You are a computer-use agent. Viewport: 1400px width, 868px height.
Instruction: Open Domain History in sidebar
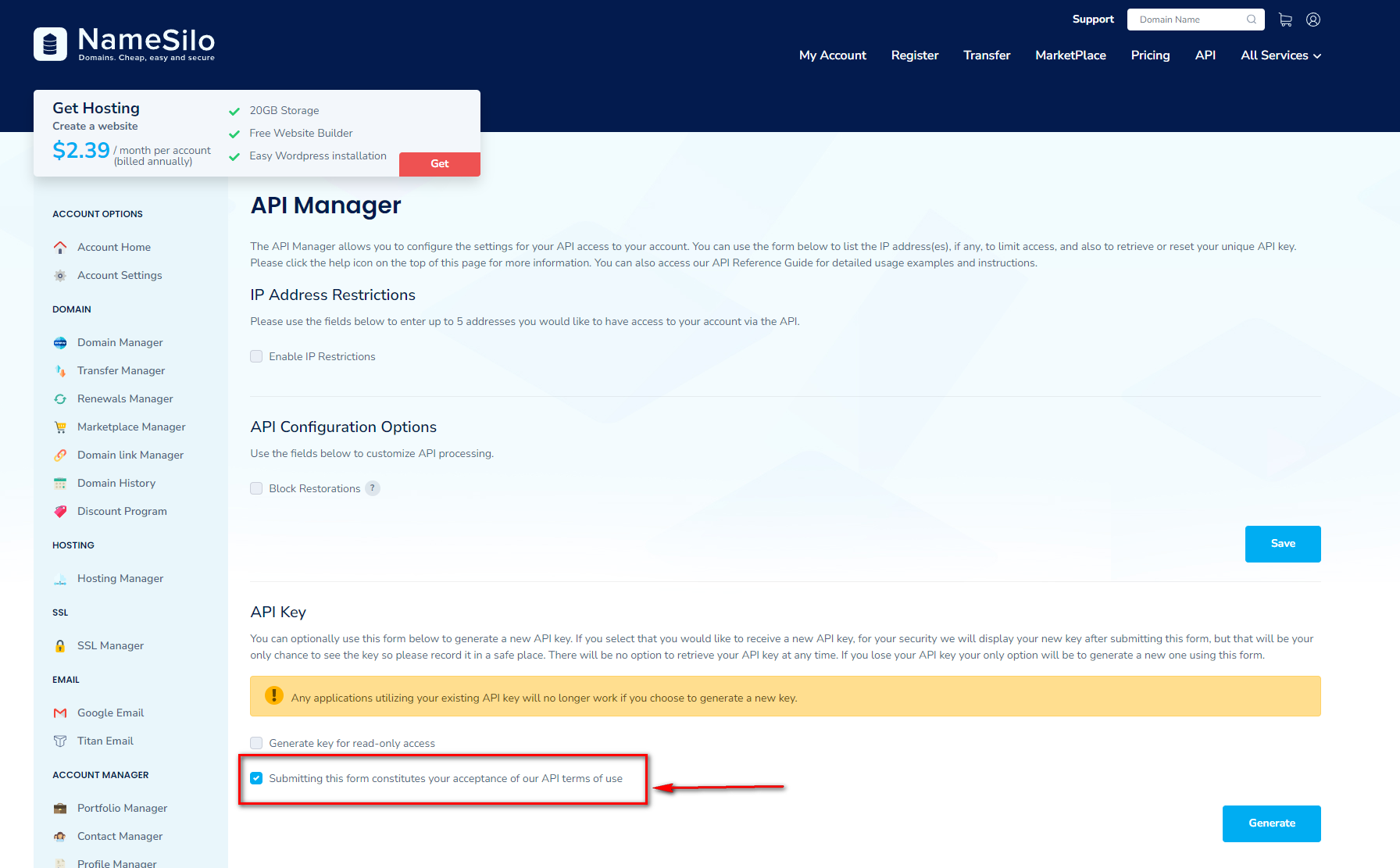click(x=116, y=483)
